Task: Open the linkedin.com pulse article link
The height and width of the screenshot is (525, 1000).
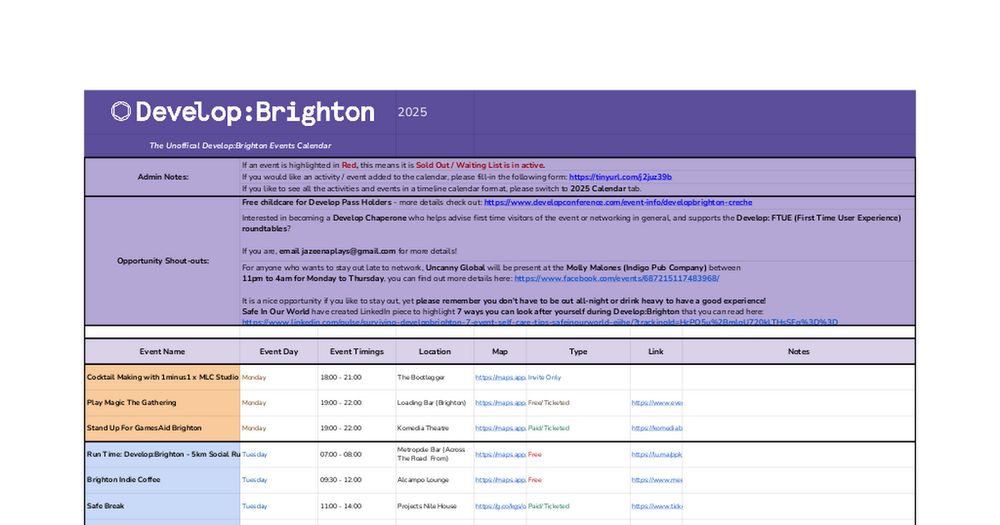Action: coord(540,322)
